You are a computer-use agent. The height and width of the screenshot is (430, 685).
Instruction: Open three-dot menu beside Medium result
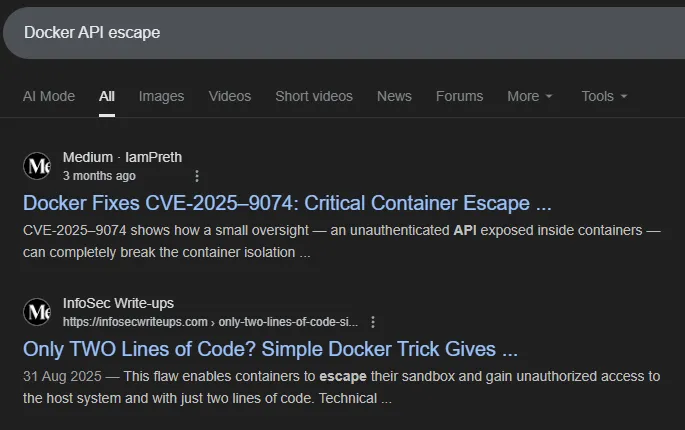(x=196, y=176)
